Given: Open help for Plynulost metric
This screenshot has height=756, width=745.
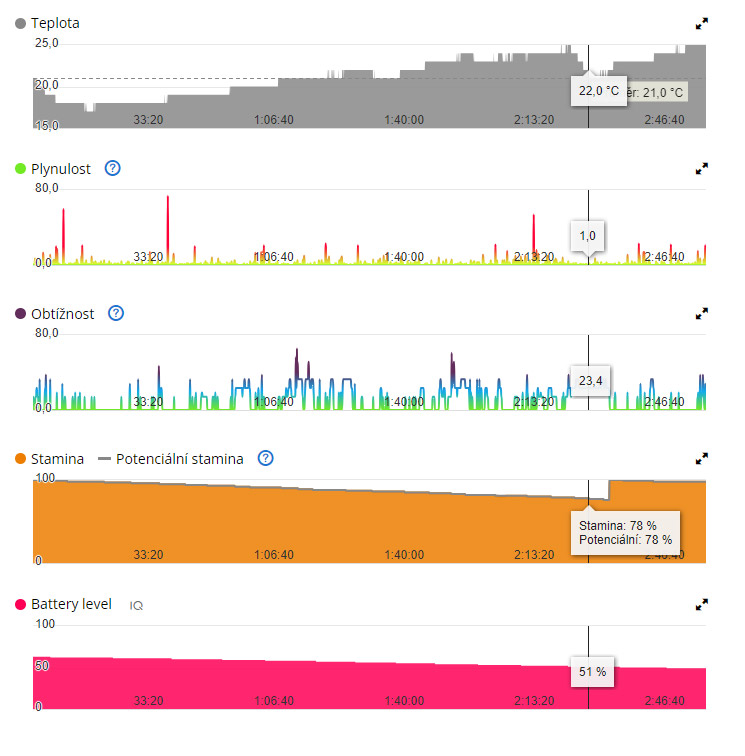Looking at the screenshot, I should (113, 168).
